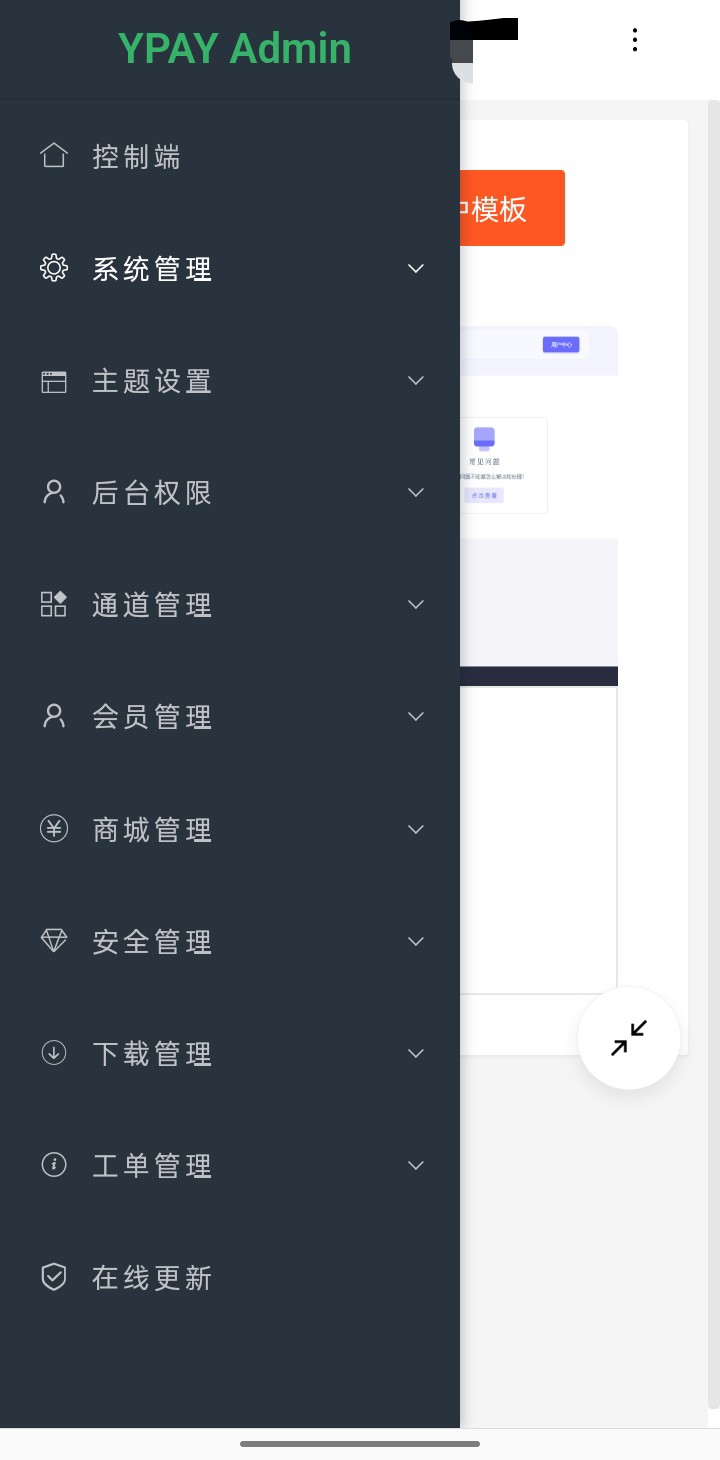720x1460 pixels.
Task: Click the yen icon beside 商城管理
Action: [x=54, y=829]
